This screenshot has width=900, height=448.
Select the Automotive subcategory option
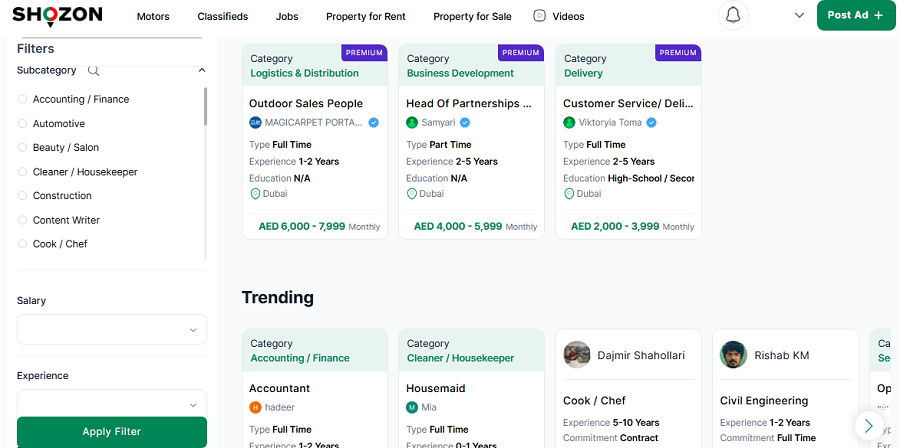[23, 124]
